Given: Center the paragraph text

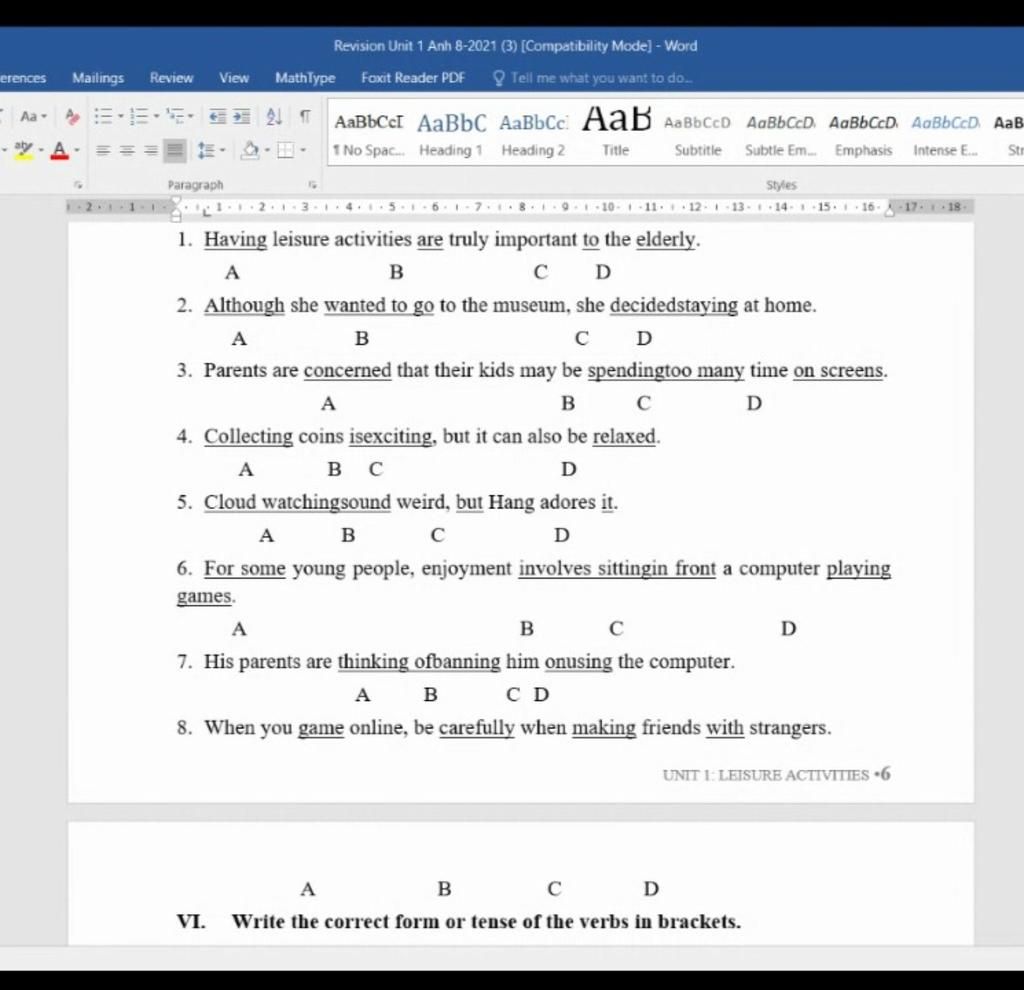Looking at the screenshot, I should click(127, 151).
